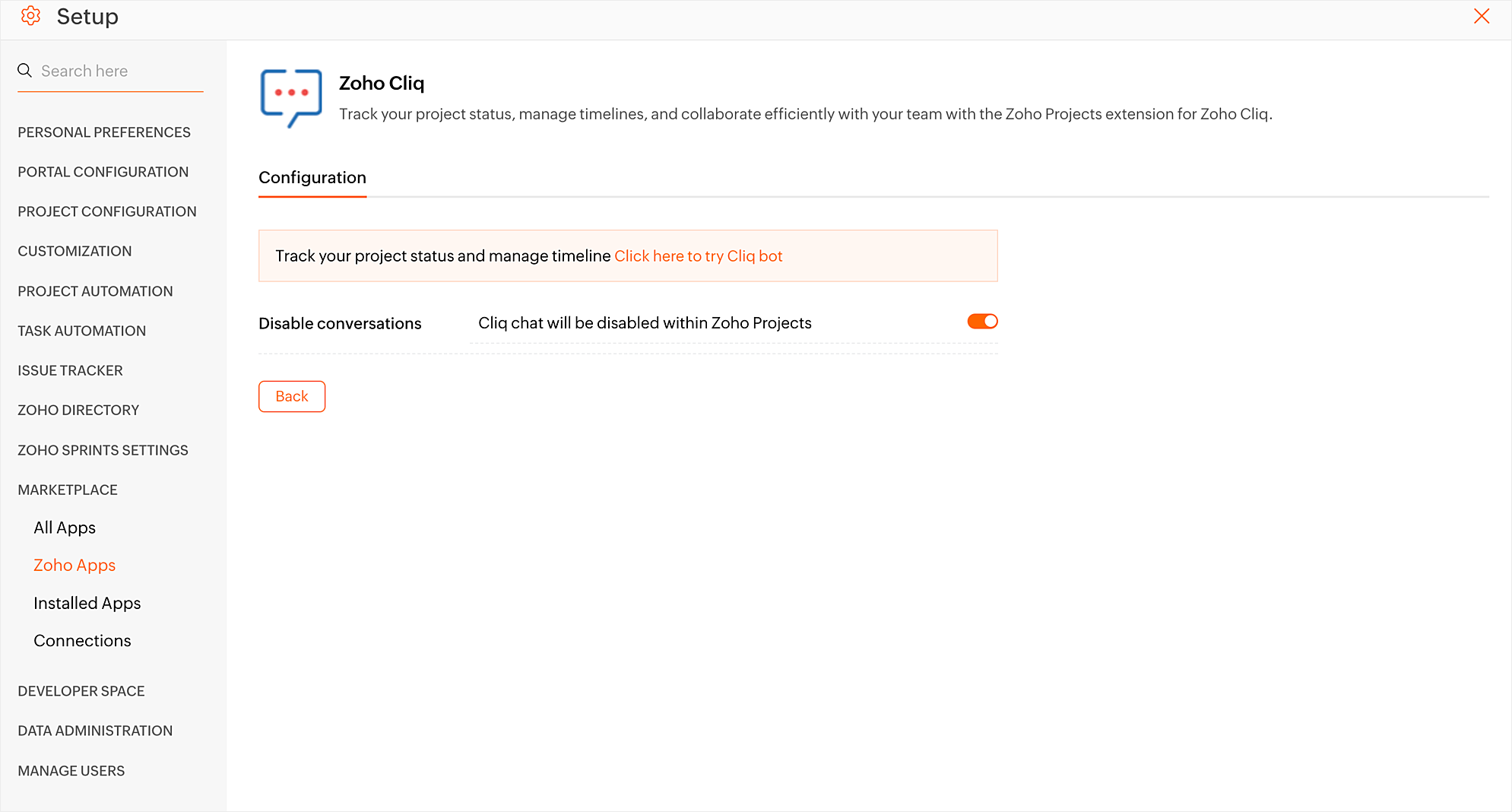Click the 'Disable conversations' label
The image size is (1512, 812).
[340, 323]
